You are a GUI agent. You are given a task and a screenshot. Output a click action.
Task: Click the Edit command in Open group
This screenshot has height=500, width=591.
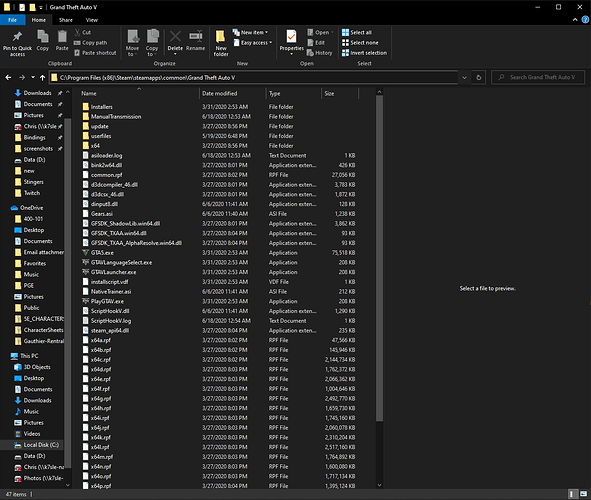(316, 43)
